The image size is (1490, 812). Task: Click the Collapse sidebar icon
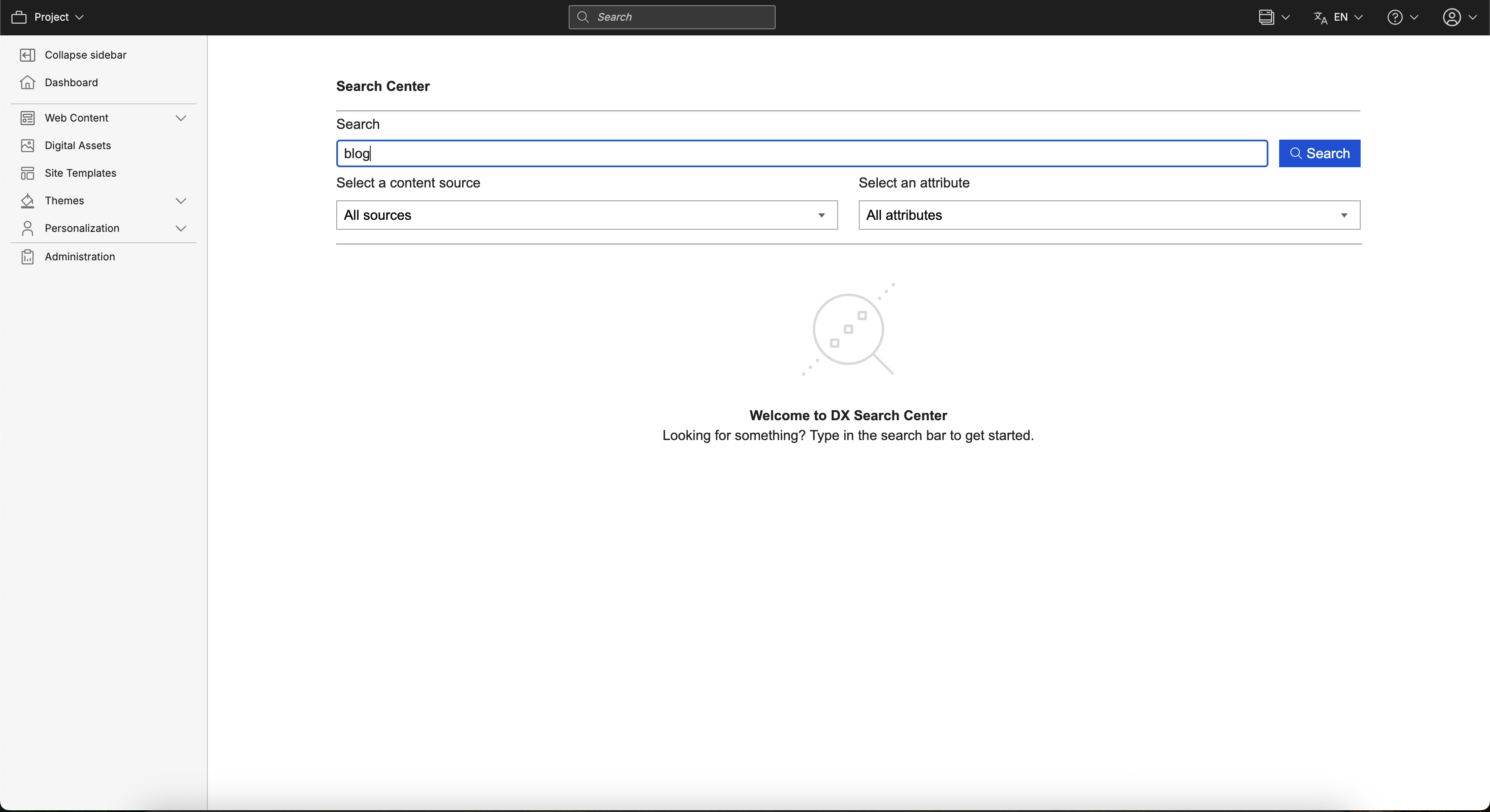pyautogui.click(x=27, y=55)
